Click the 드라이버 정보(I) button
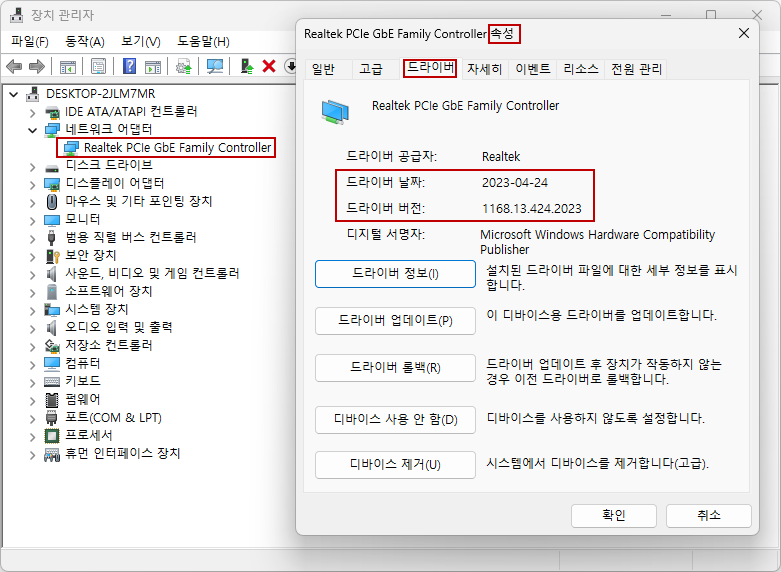This screenshot has height=572, width=781. pos(395,274)
